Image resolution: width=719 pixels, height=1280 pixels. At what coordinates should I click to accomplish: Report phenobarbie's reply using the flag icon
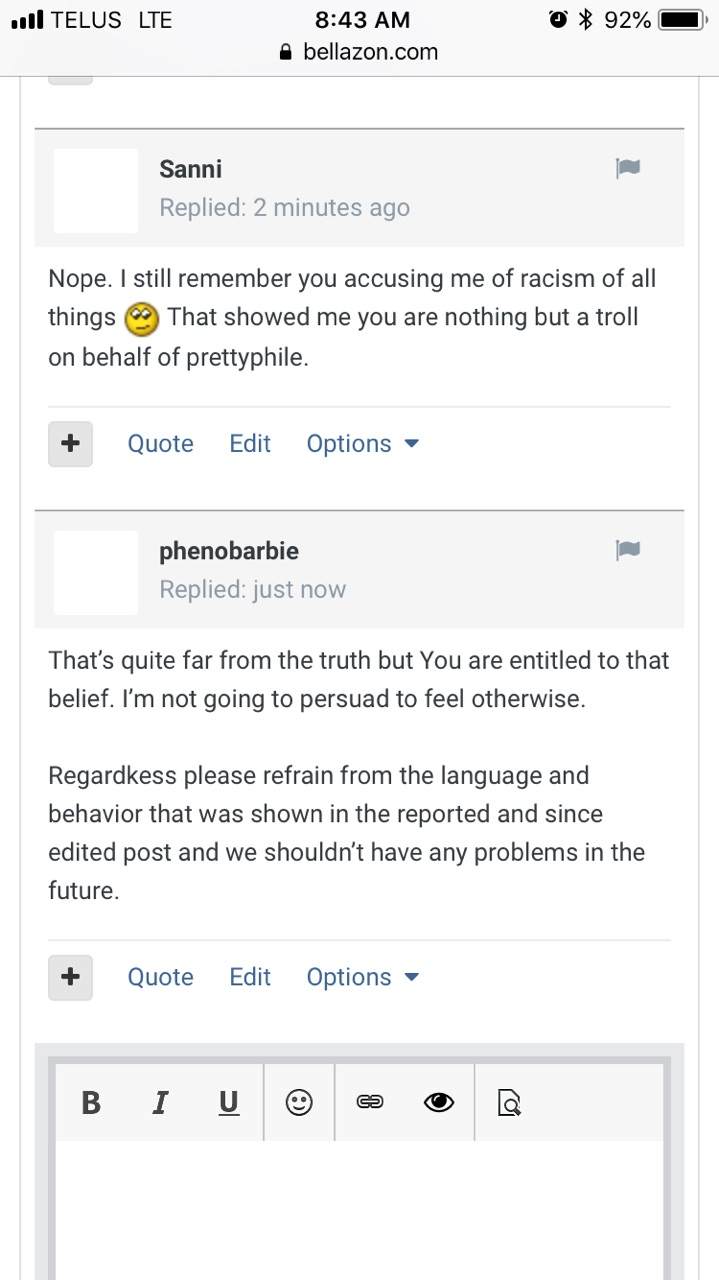(628, 549)
